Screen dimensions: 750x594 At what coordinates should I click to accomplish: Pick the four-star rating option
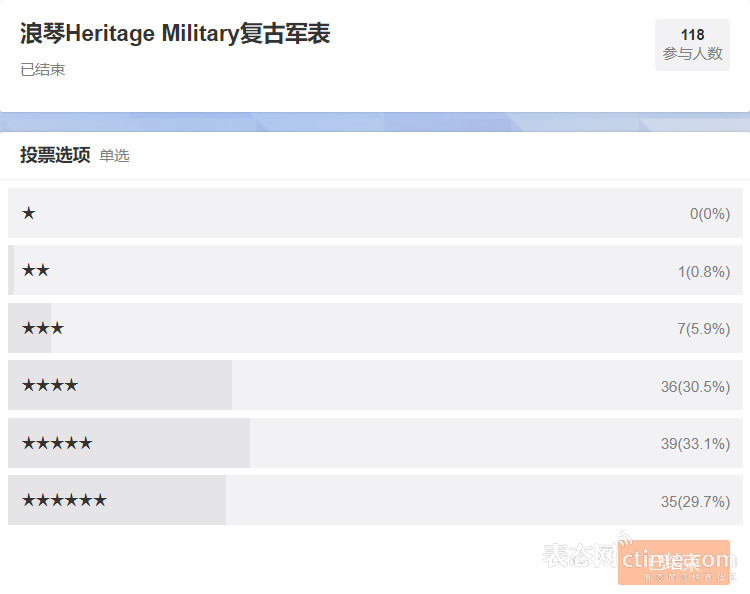pos(50,385)
